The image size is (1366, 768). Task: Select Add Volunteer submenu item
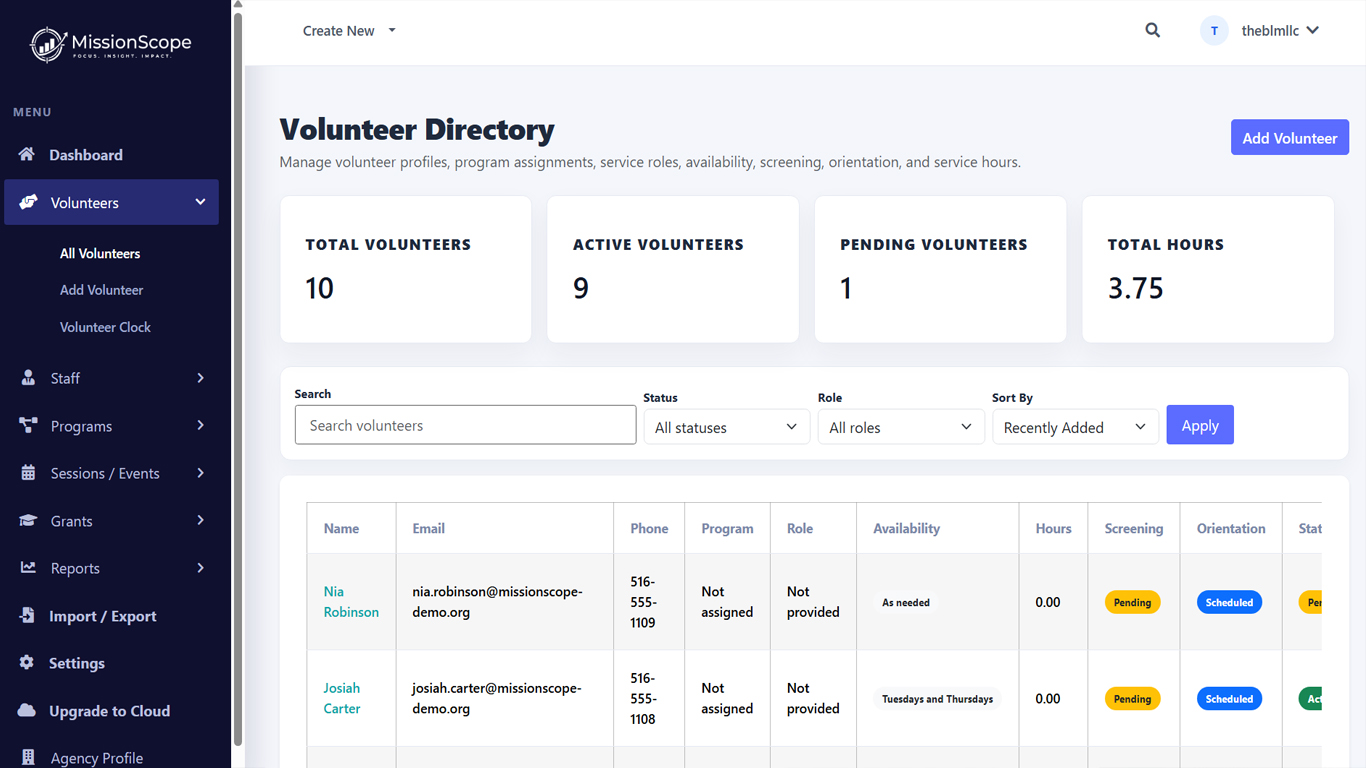click(x=102, y=290)
